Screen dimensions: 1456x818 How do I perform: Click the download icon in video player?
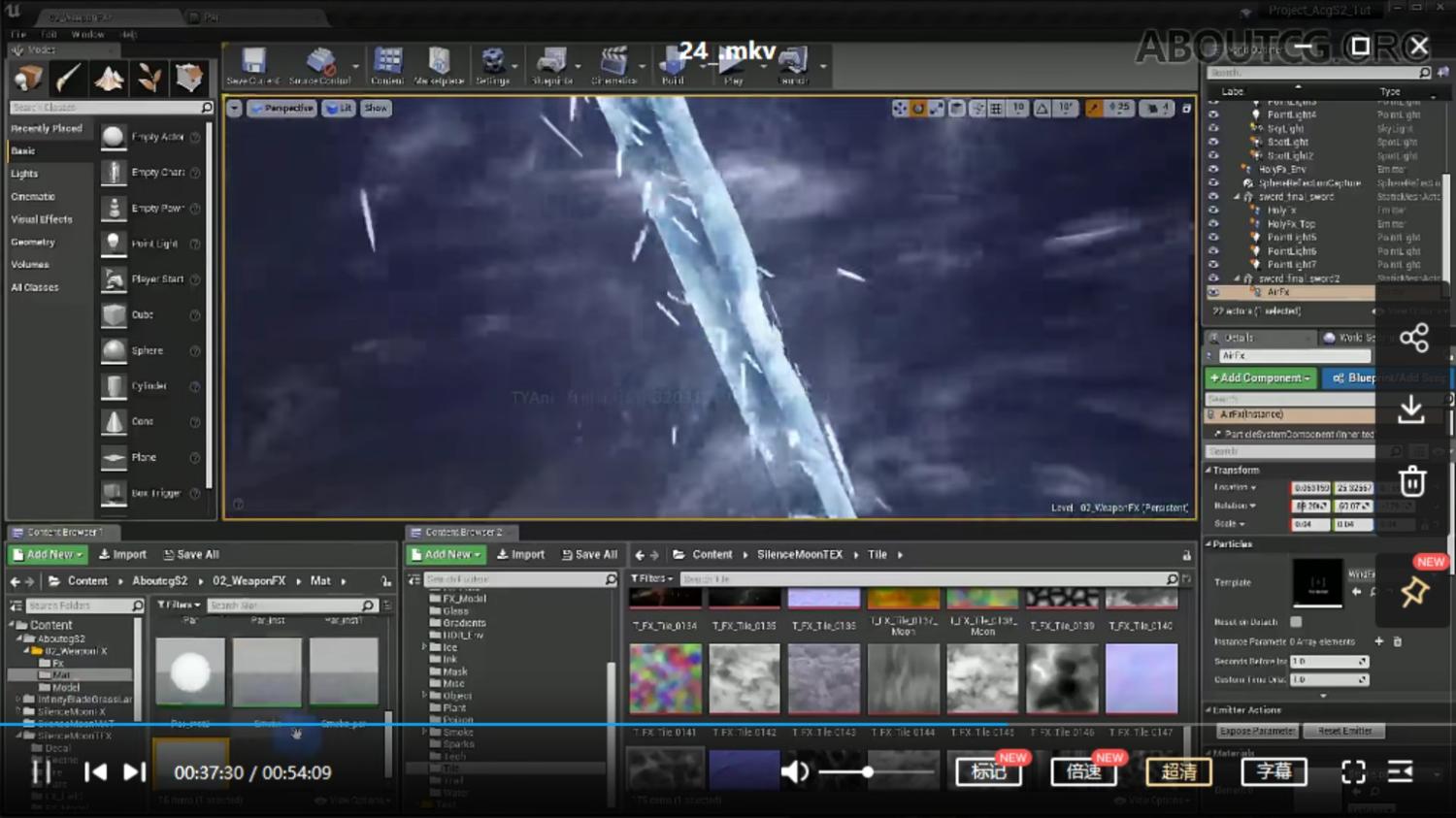tap(1411, 409)
